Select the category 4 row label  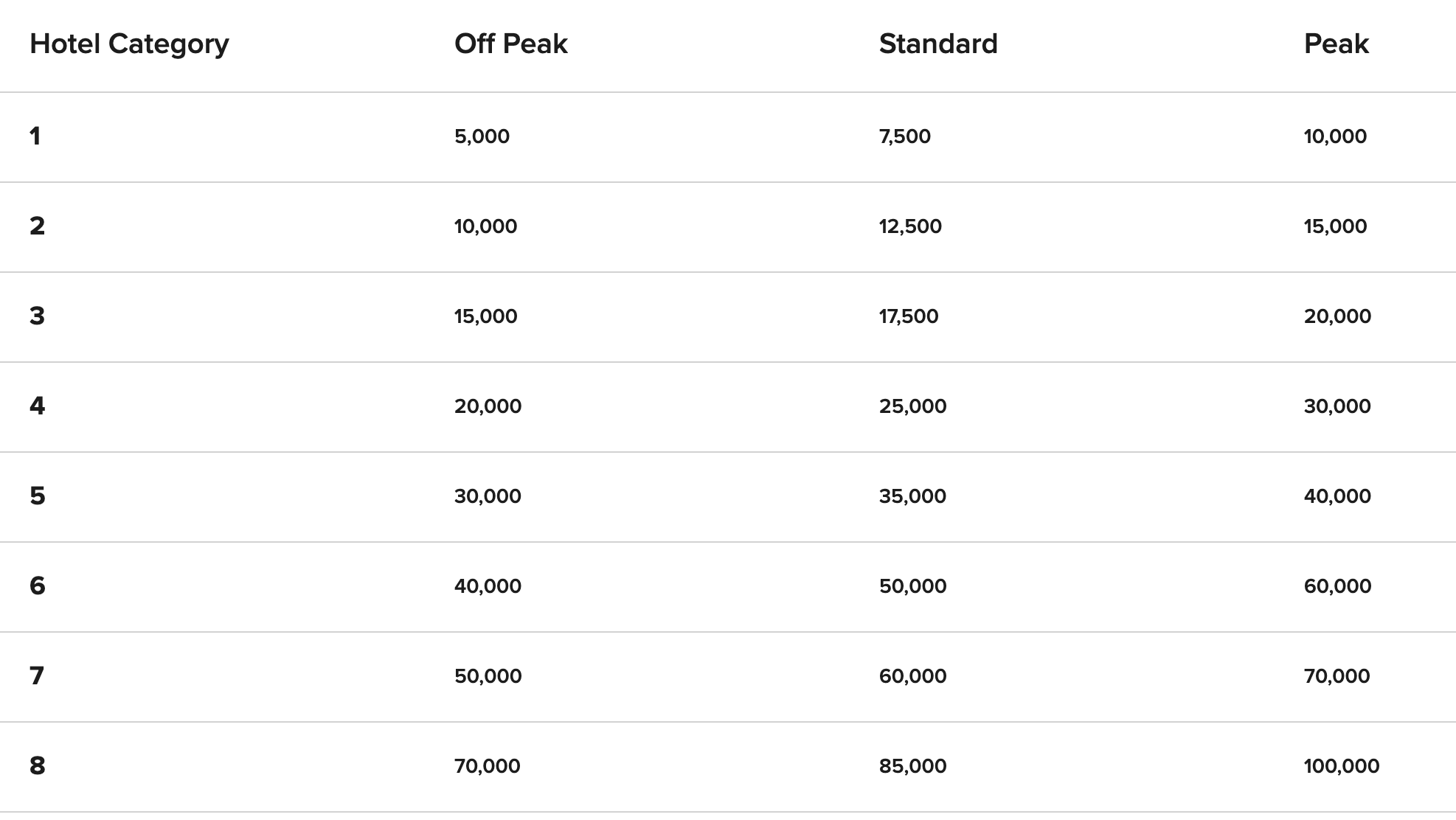[x=37, y=406]
